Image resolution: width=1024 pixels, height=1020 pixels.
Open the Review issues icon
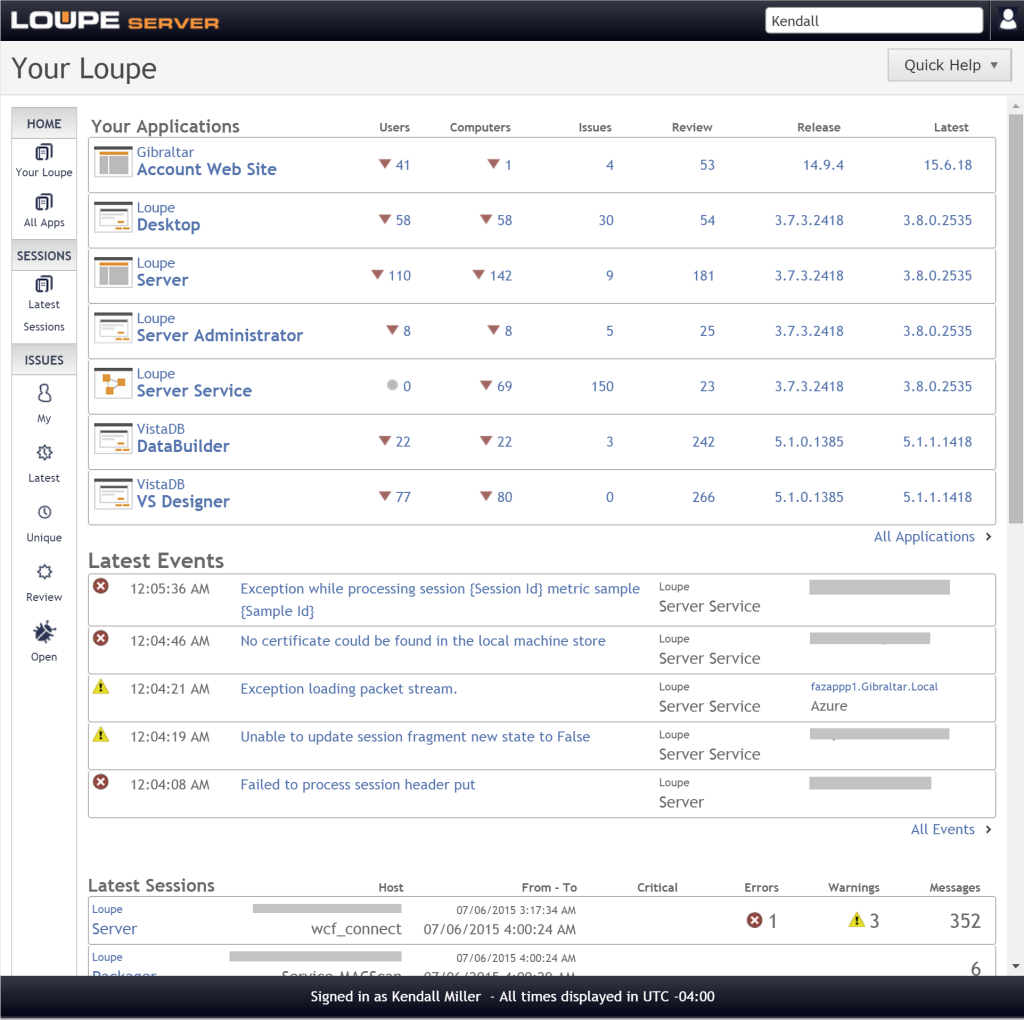(x=43, y=571)
